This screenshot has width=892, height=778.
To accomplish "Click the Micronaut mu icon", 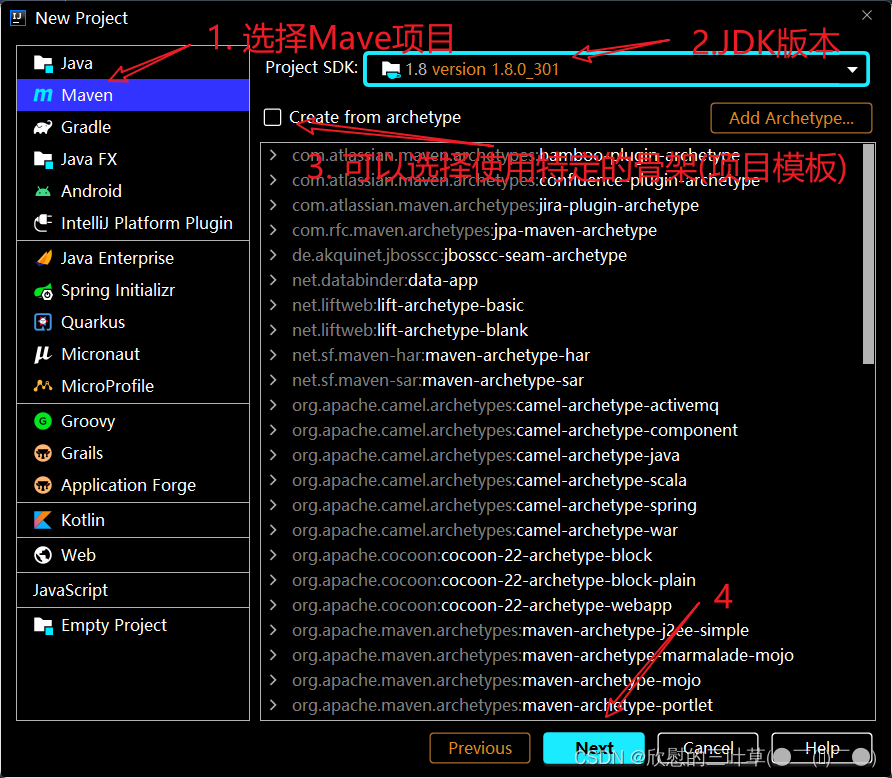I will (x=43, y=354).
